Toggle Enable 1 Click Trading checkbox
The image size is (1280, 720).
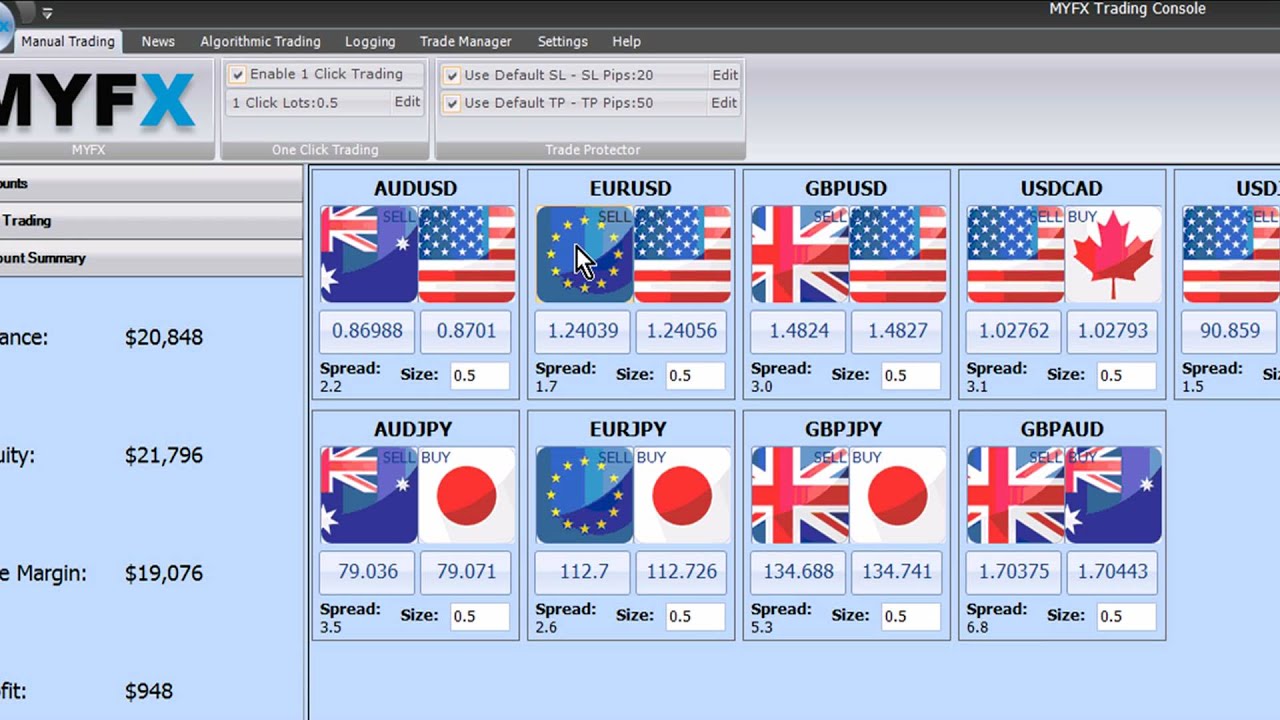point(238,75)
